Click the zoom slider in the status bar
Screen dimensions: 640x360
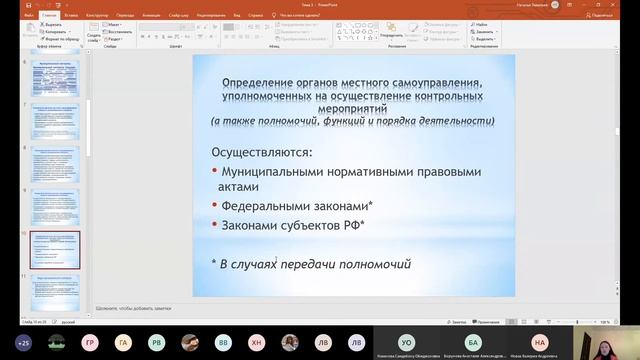(x=577, y=322)
